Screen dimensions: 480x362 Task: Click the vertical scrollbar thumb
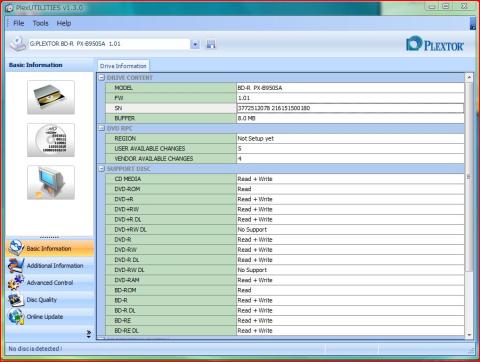(x=469, y=177)
